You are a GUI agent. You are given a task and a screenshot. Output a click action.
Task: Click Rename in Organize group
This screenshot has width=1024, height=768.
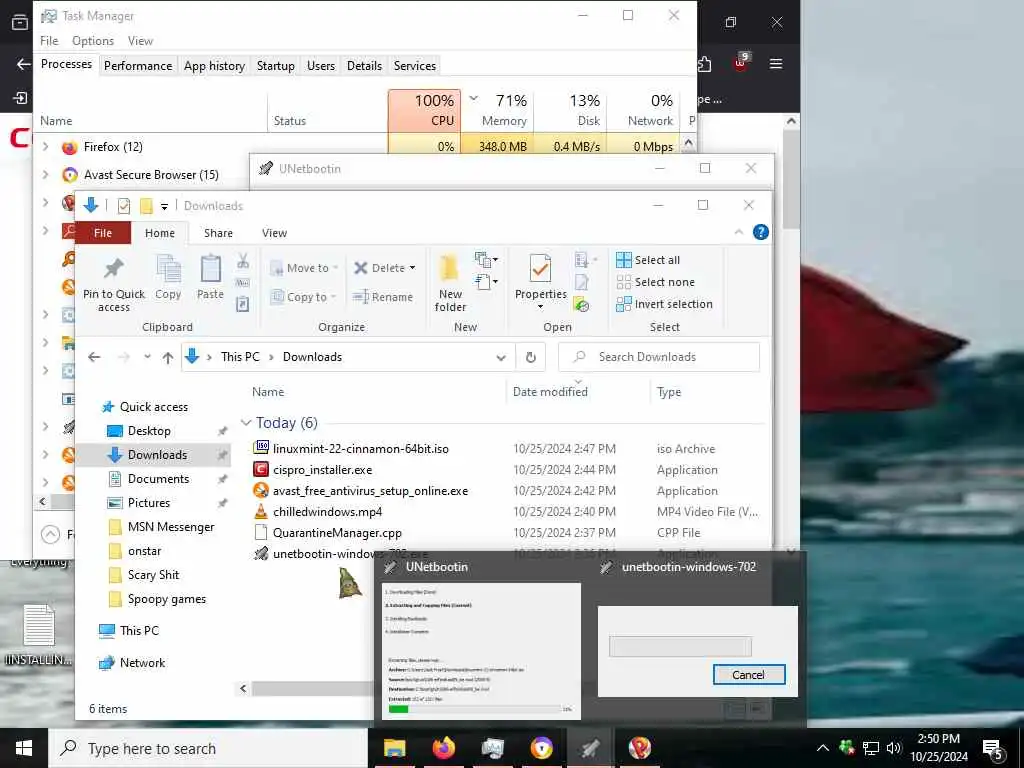pos(383,297)
